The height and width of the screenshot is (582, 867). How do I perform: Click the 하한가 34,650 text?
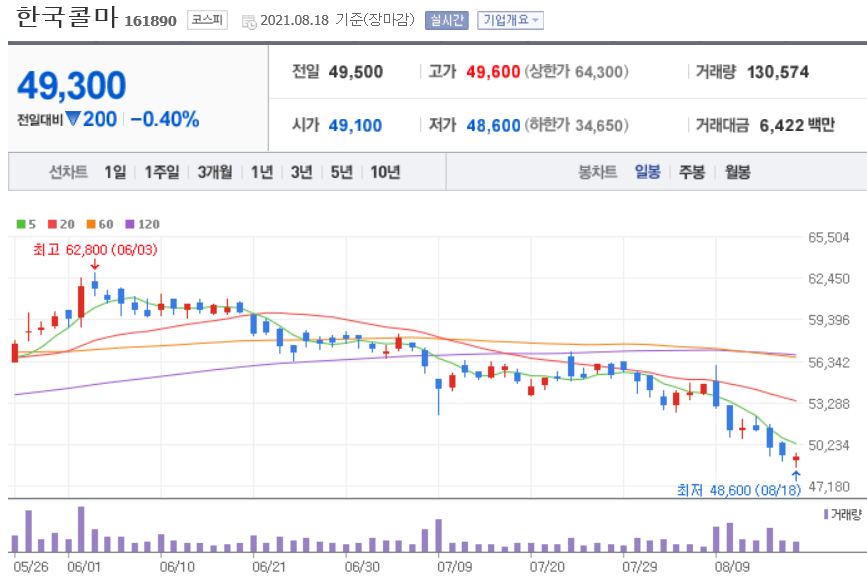[576, 125]
